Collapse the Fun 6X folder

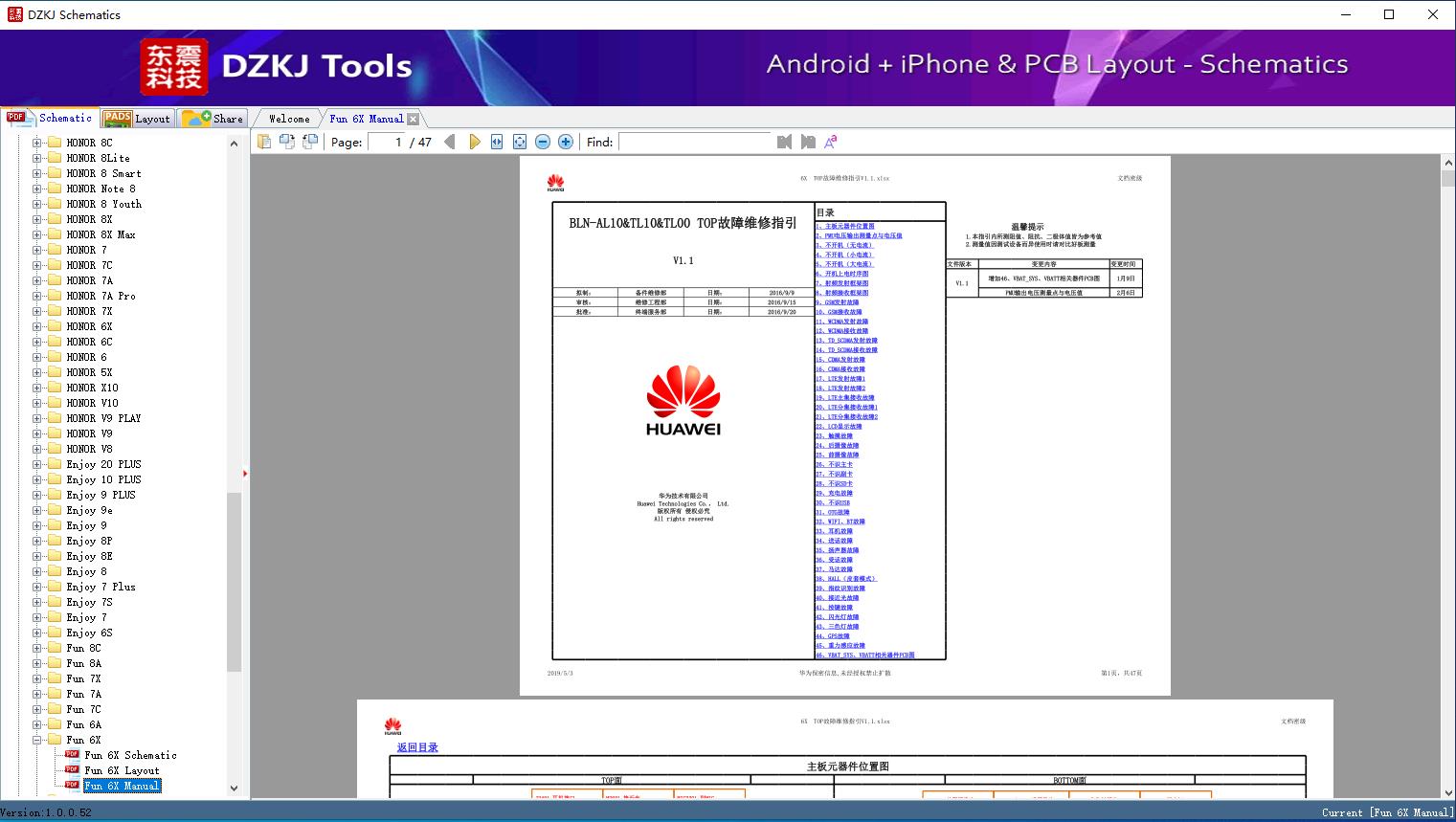click(36, 740)
